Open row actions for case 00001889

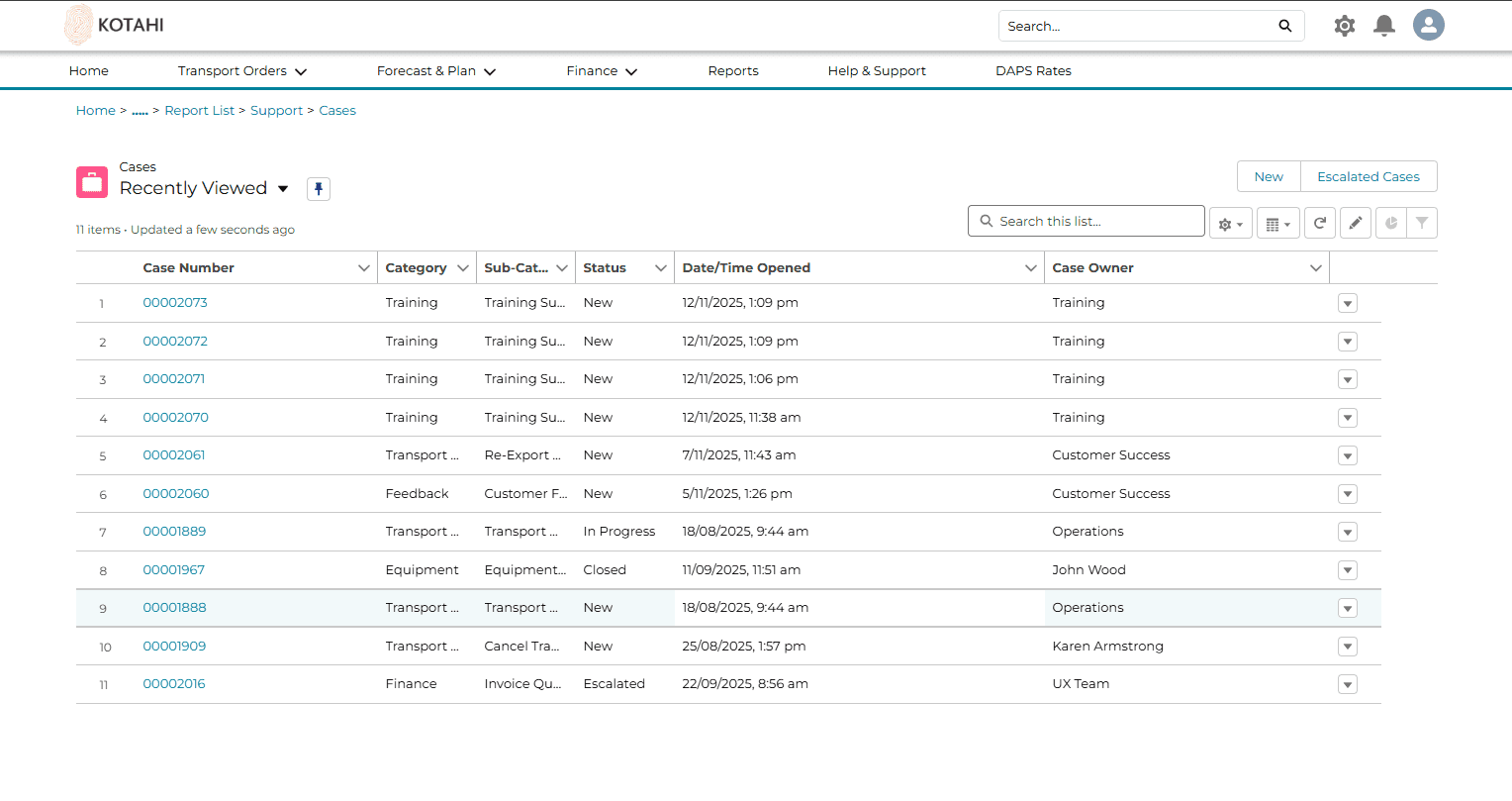click(x=1348, y=533)
